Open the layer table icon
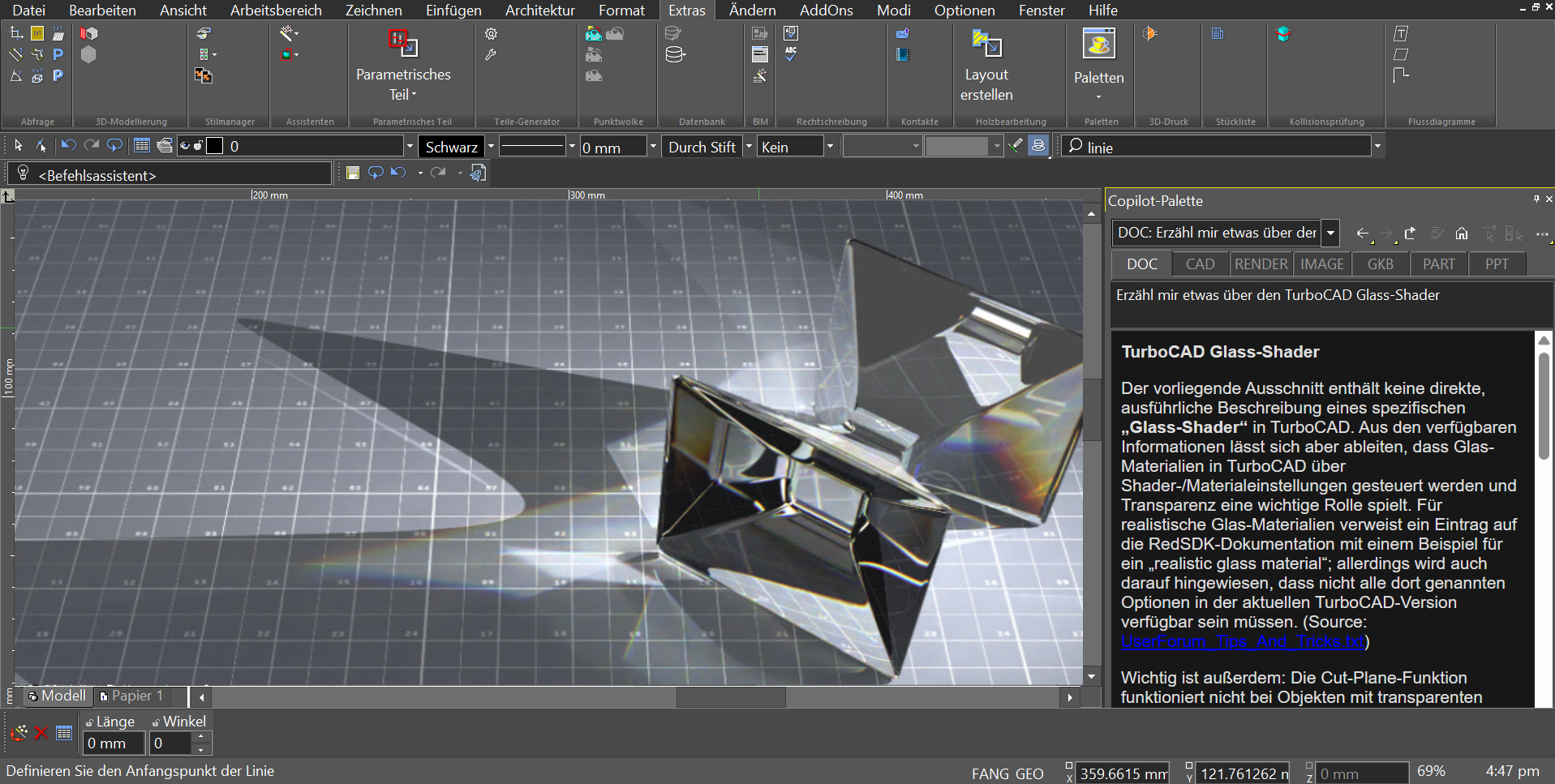The height and width of the screenshot is (784, 1555). click(x=142, y=146)
